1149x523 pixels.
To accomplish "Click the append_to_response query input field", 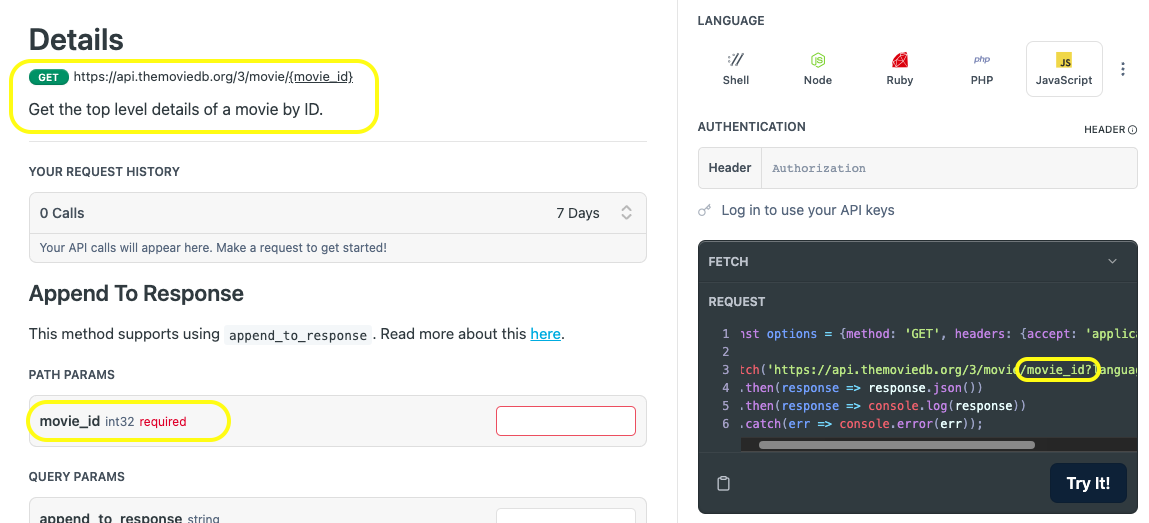I will (x=566, y=516).
